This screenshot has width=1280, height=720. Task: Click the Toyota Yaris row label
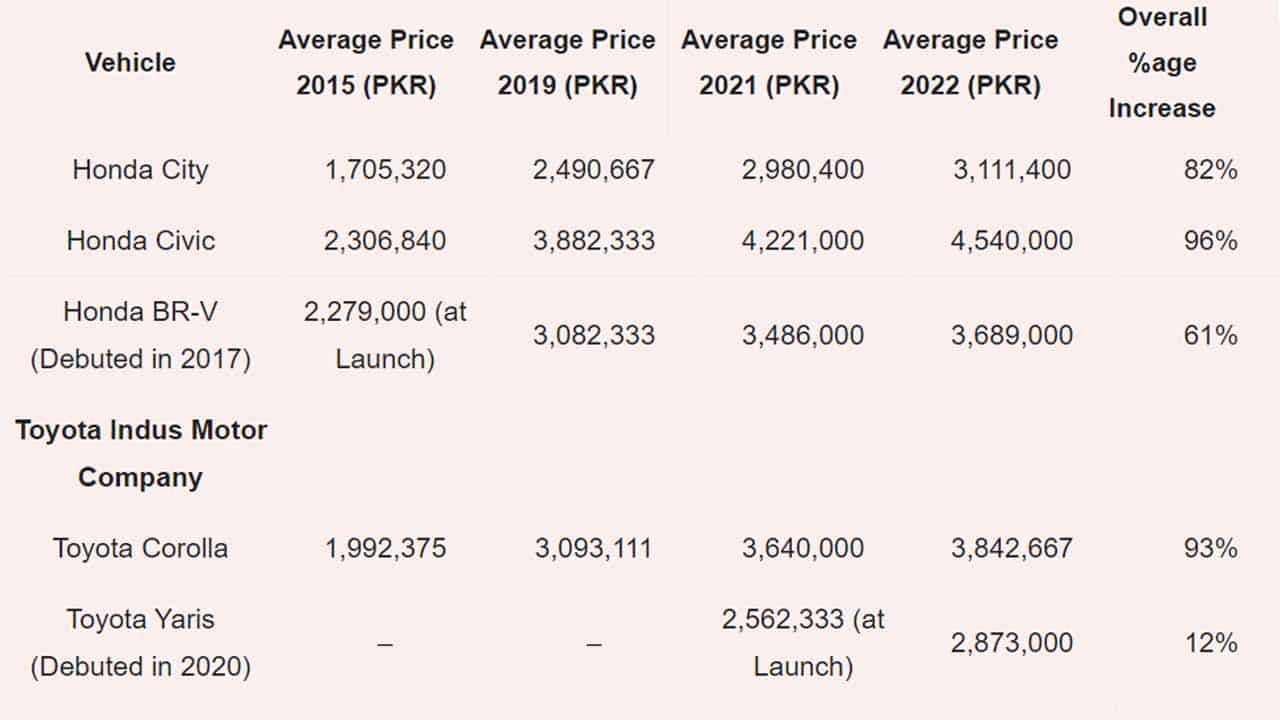click(x=140, y=643)
